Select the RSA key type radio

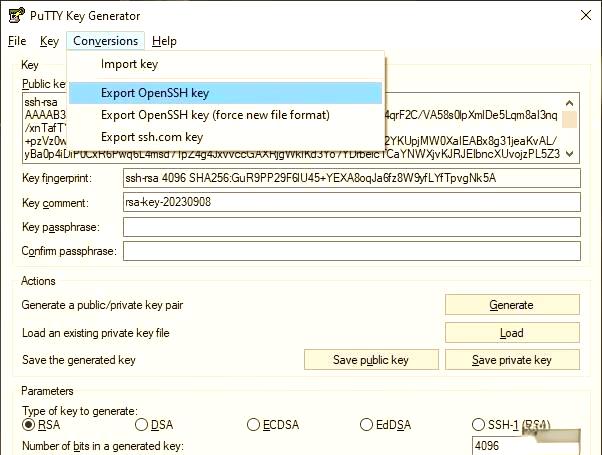click(x=29, y=425)
